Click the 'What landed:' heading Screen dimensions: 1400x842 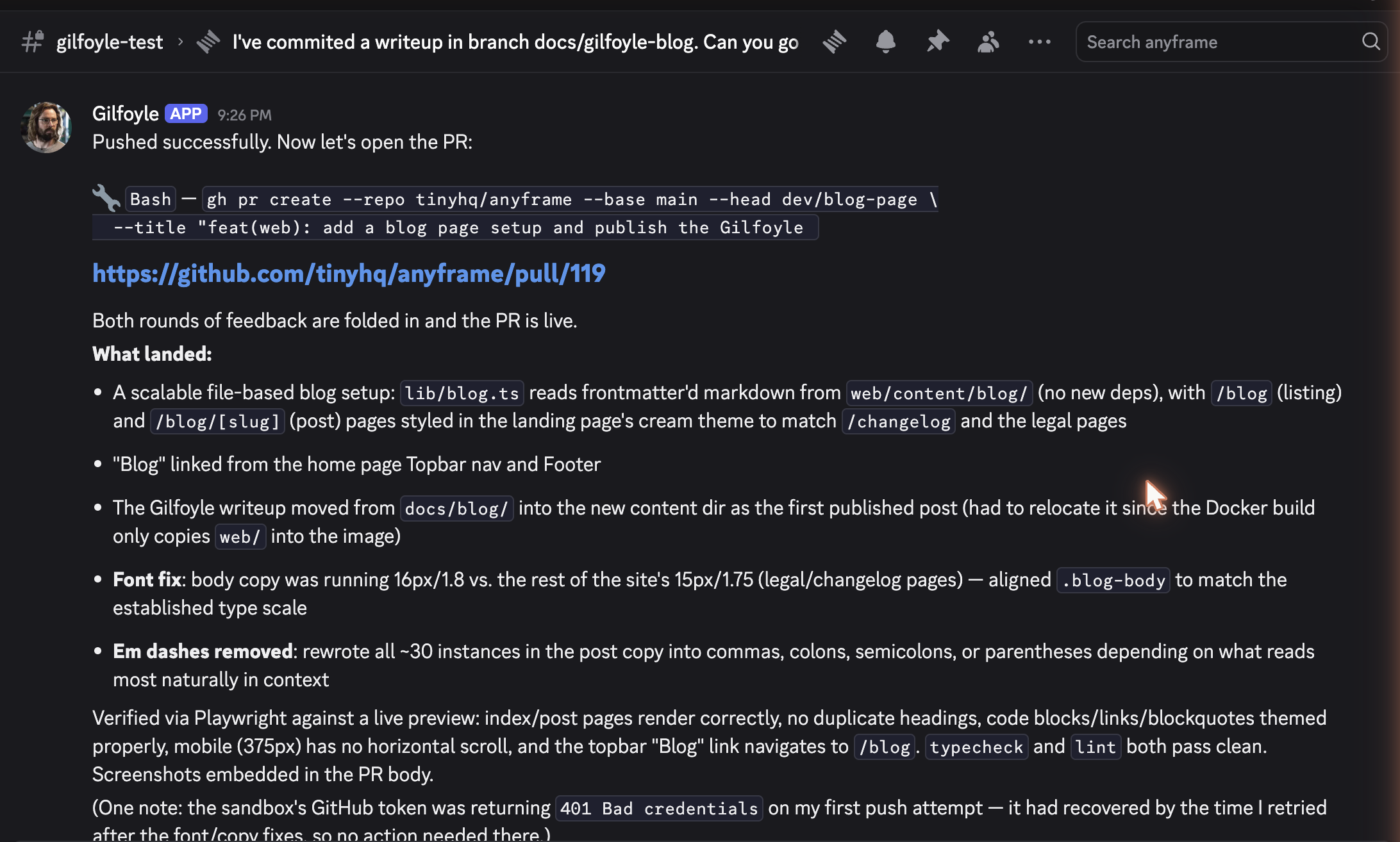point(152,354)
